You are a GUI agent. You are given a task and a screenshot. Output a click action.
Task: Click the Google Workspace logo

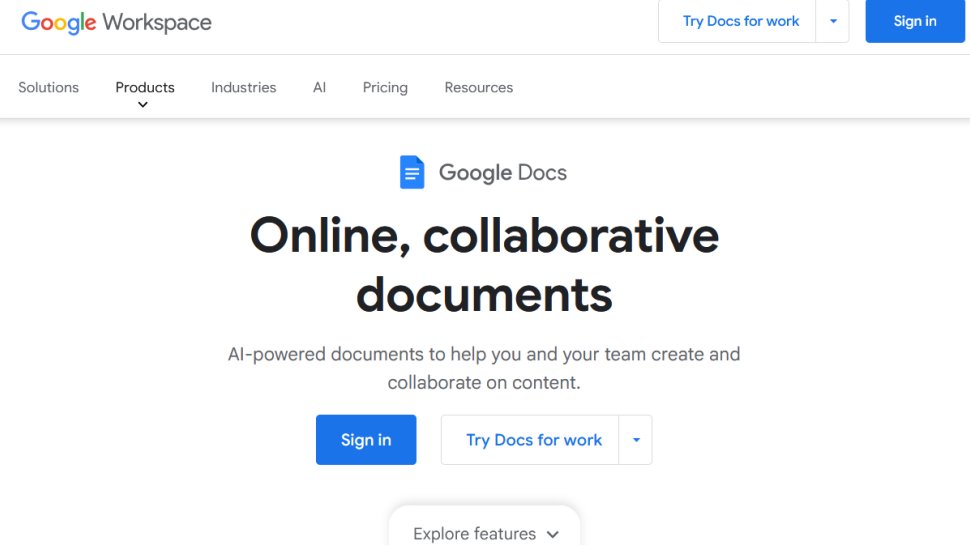(x=116, y=22)
